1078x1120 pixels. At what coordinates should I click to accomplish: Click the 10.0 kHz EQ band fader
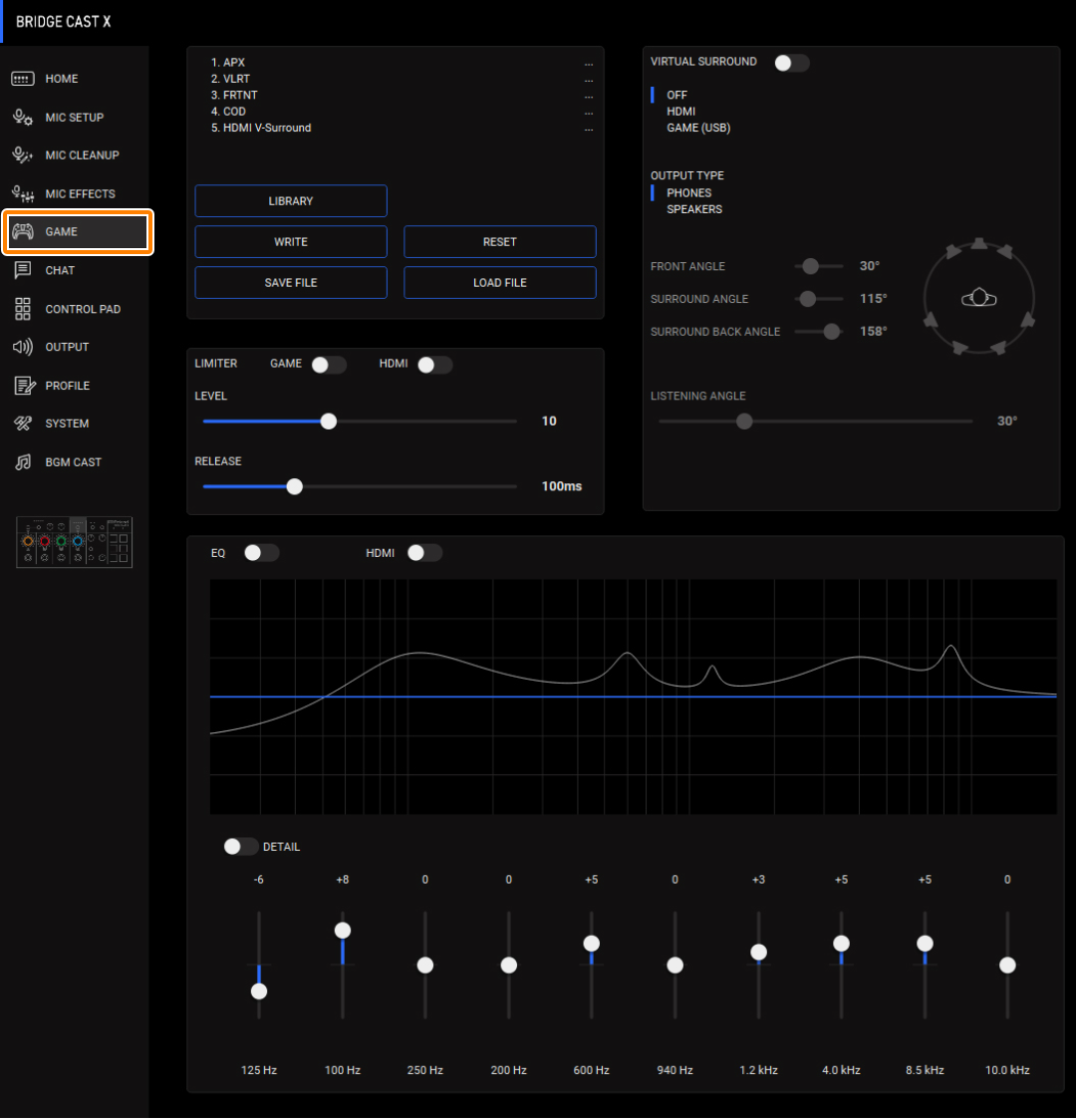(x=1007, y=965)
